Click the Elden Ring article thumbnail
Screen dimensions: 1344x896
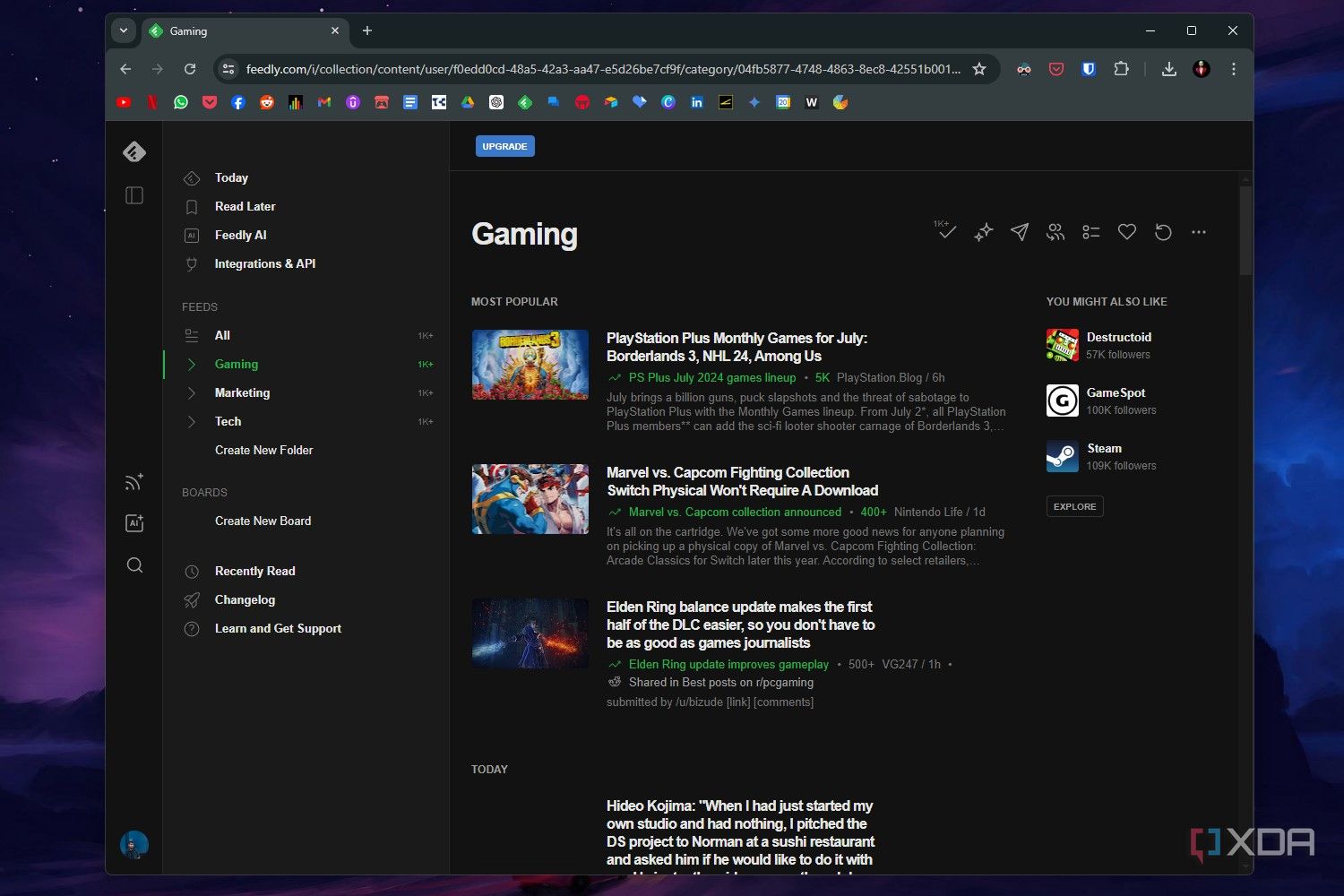click(530, 633)
